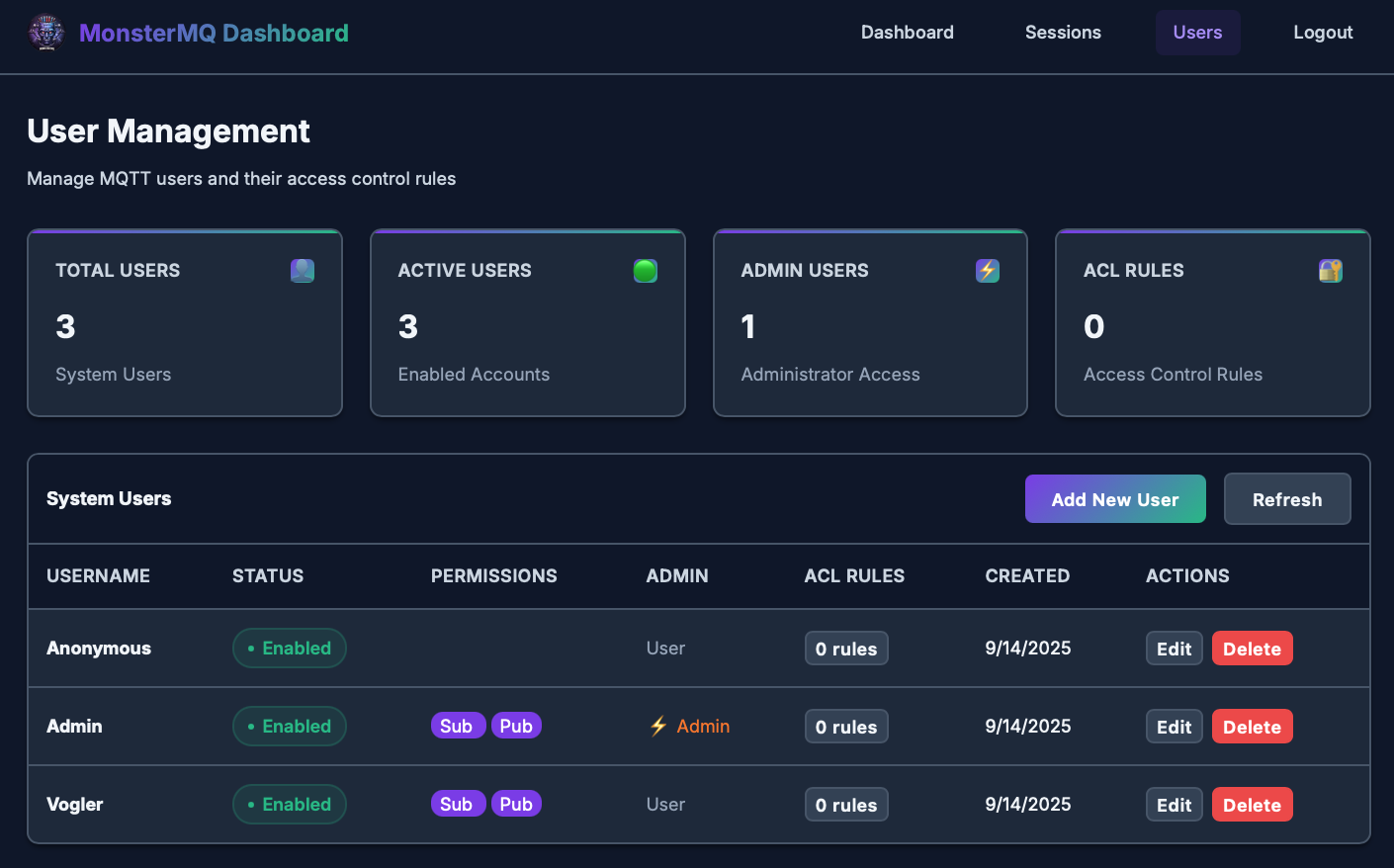Delete the Vogler user

point(1253,805)
